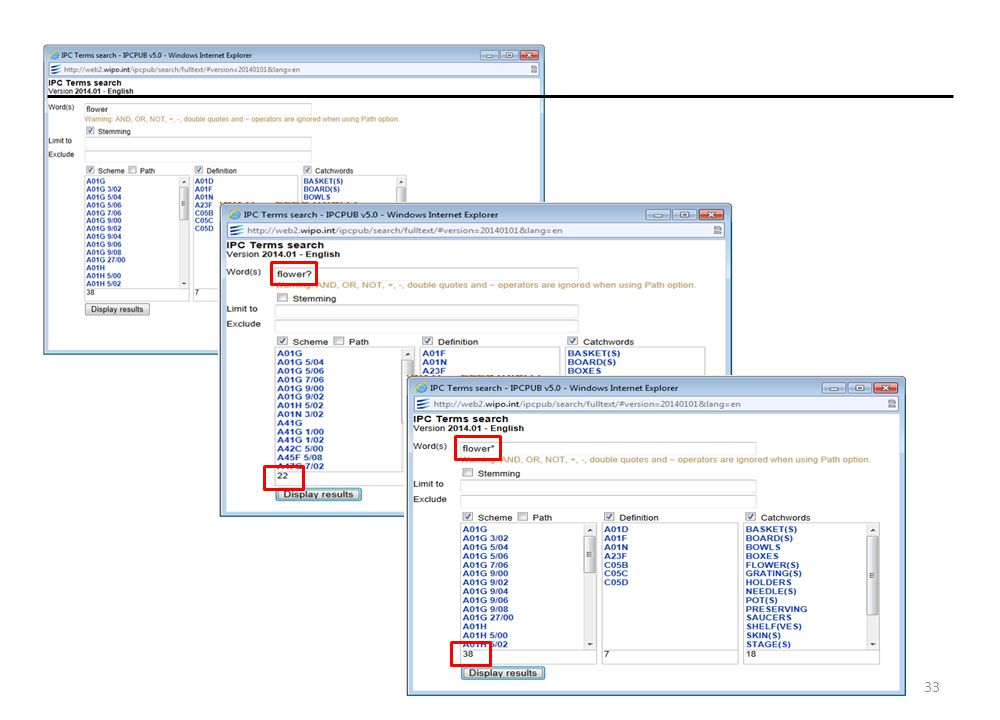1000x720 pixels.
Task: Click the Limit to field in the flower* window
Action: click(607, 485)
